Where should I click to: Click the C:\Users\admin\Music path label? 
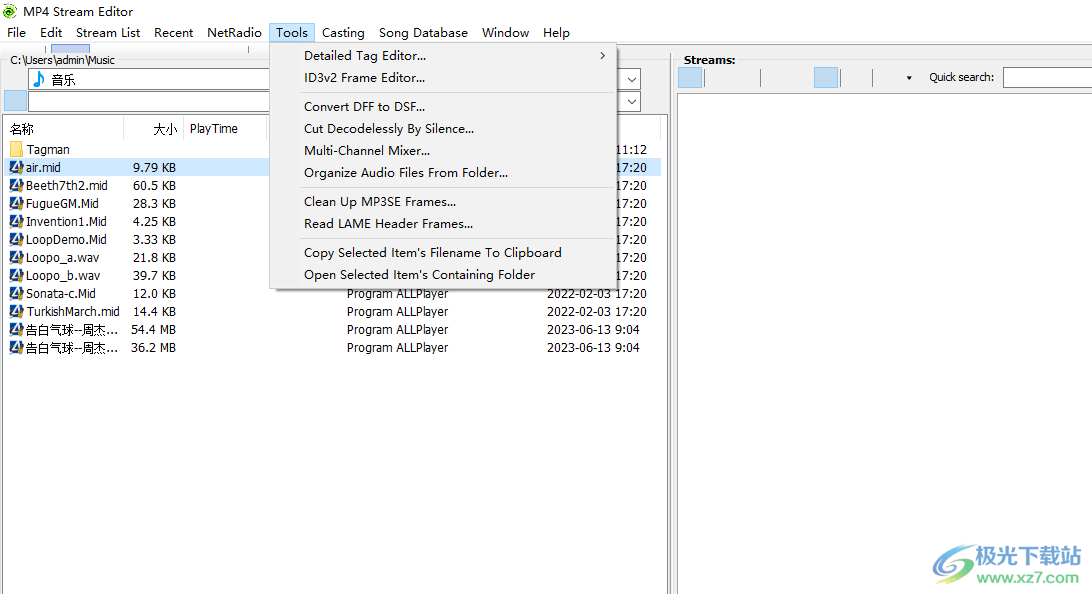tap(63, 60)
